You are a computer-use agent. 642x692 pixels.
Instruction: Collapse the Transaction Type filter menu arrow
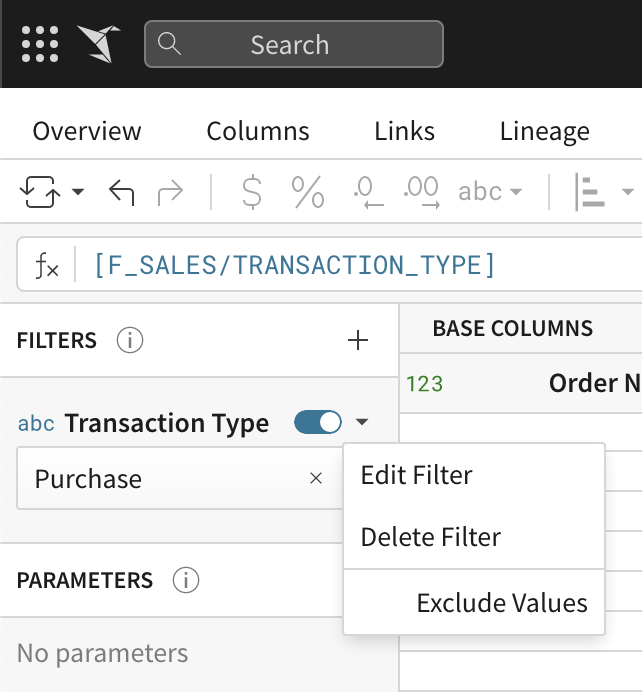(362, 422)
